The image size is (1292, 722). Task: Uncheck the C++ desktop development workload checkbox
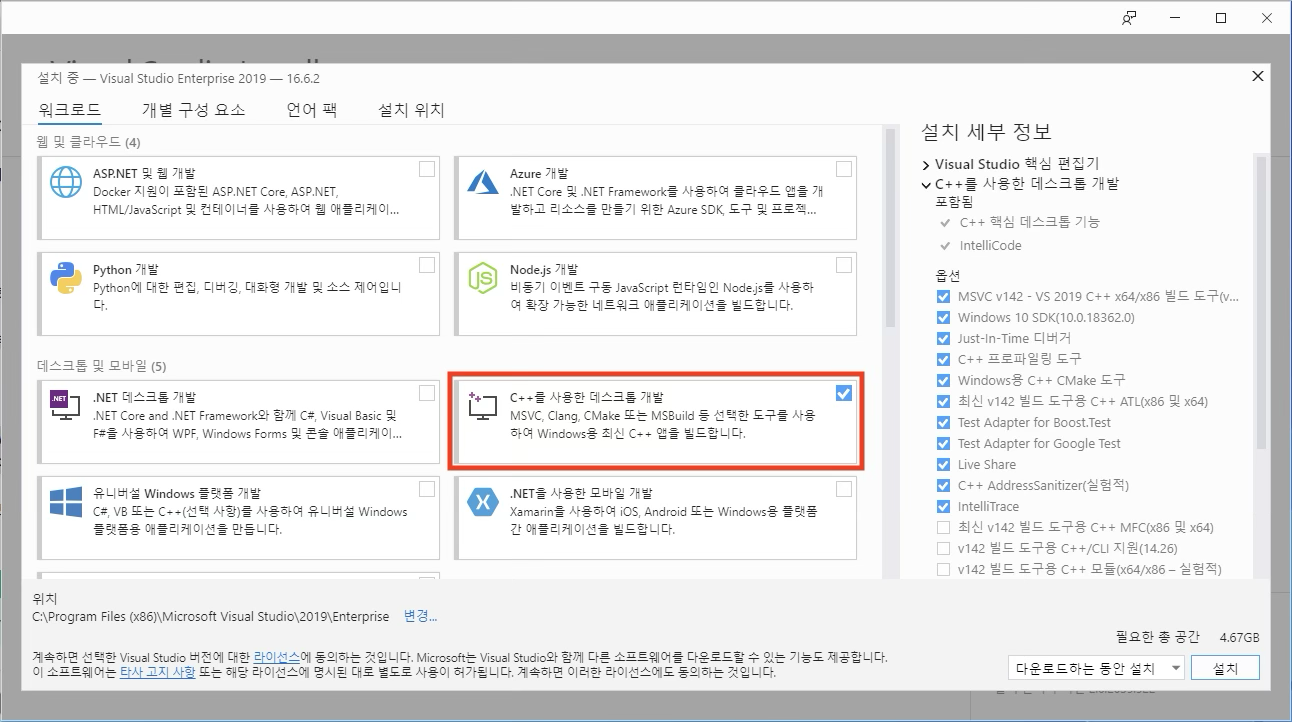(843, 393)
